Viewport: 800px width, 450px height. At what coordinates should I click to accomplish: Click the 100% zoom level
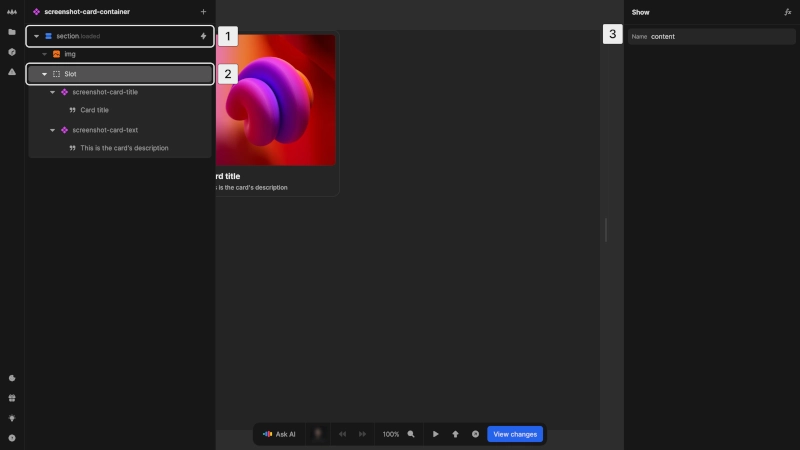(x=391, y=434)
